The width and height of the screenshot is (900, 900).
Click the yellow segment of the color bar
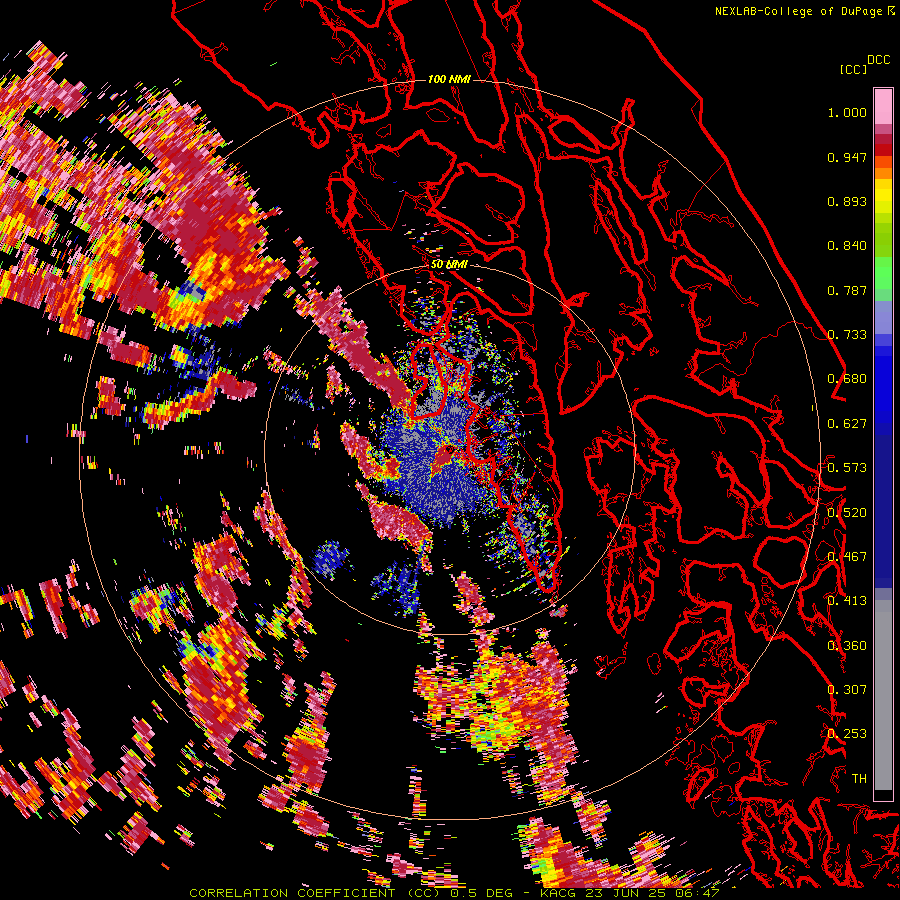883,198
